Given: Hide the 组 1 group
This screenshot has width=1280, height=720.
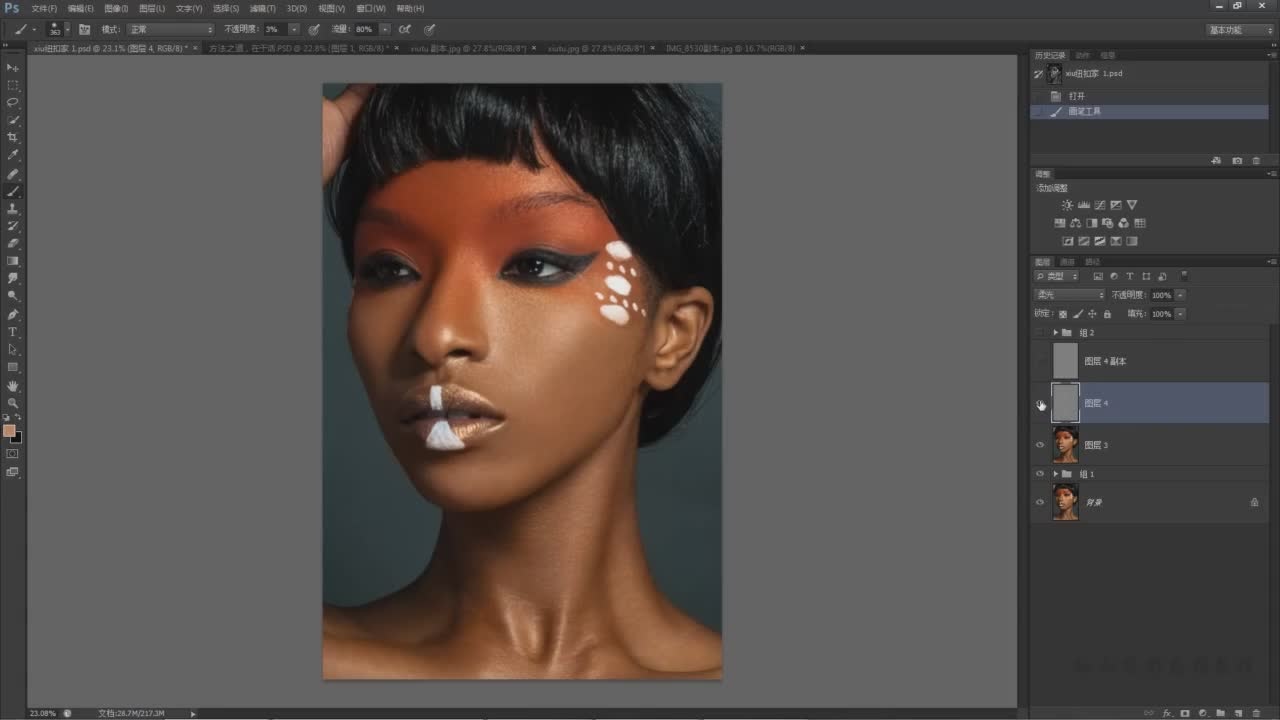Looking at the screenshot, I should [x=1040, y=473].
